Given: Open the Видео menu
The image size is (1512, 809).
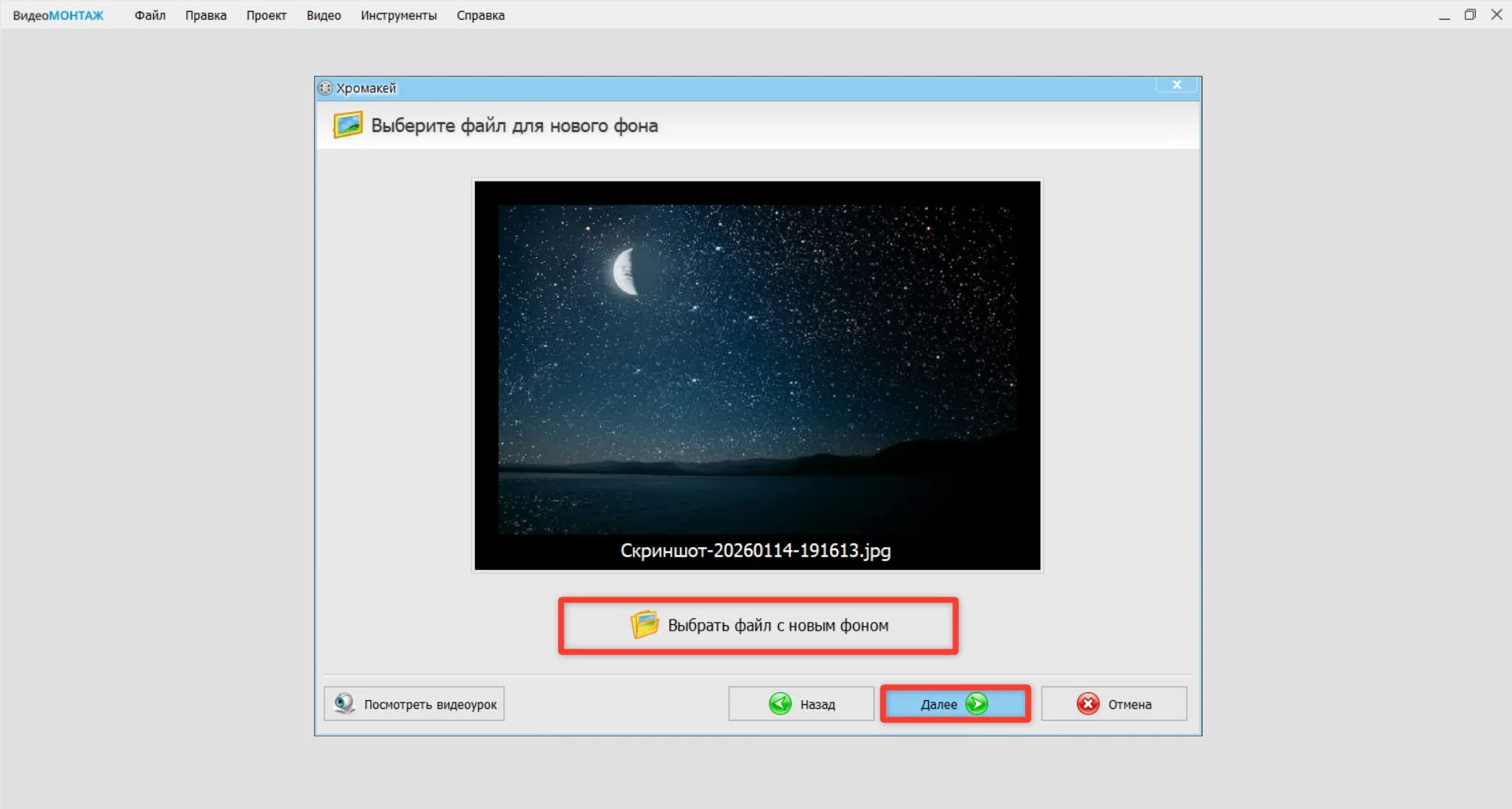Looking at the screenshot, I should (324, 15).
